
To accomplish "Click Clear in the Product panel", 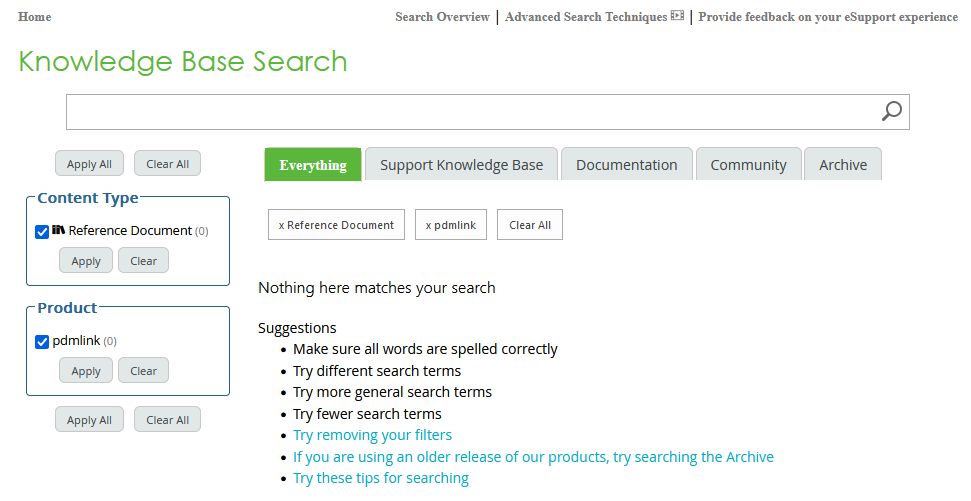I will tap(143, 371).
